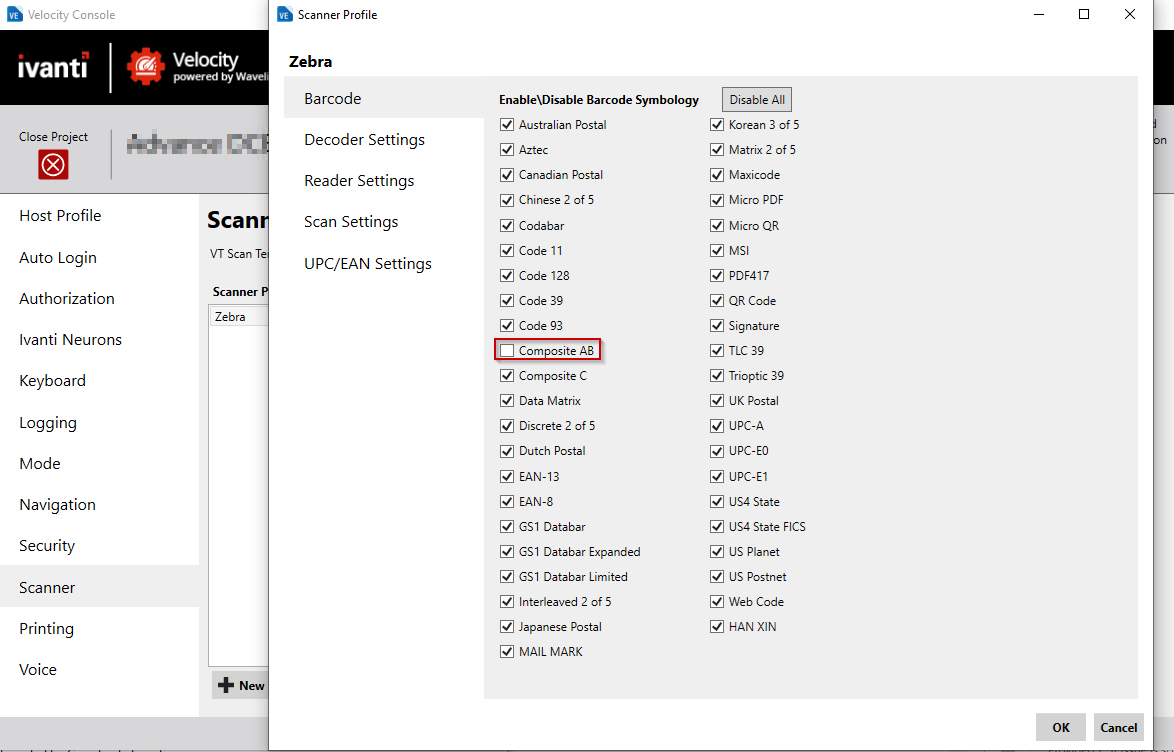Select Keyboard from the left sidebar
The width and height of the screenshot is (1174, 752).
(52, 380)
